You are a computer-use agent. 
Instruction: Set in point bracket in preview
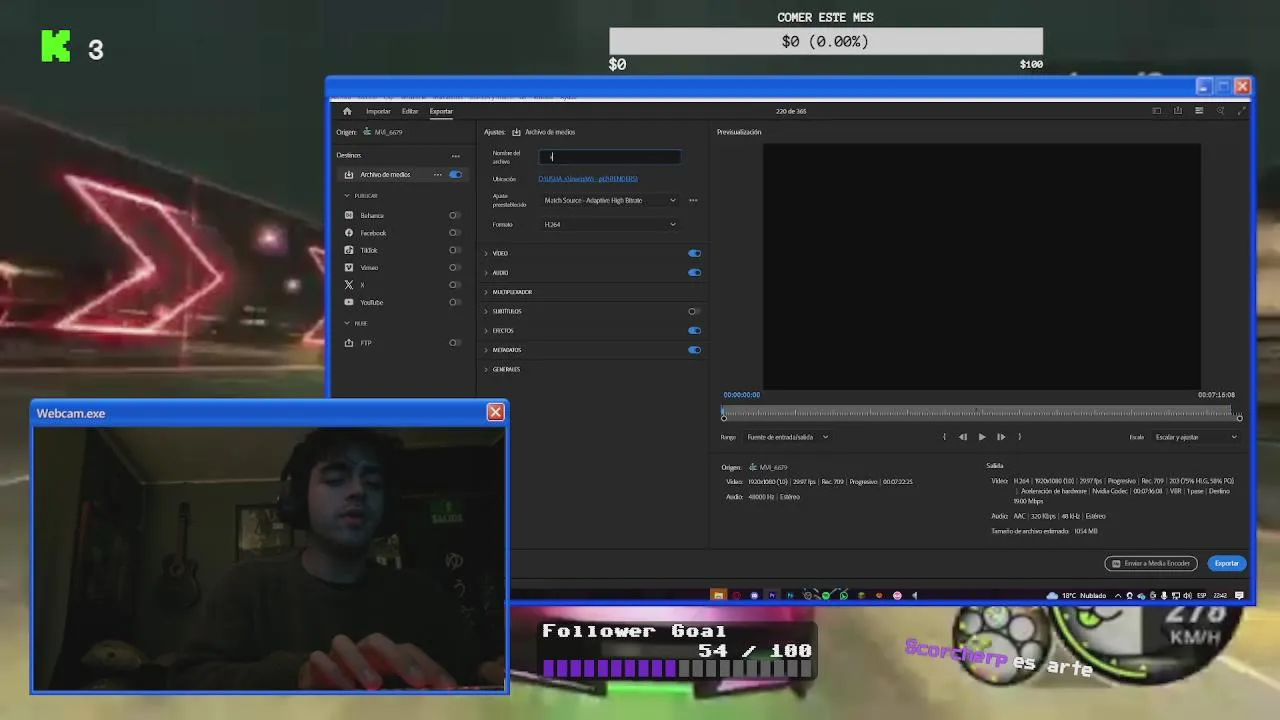944,437
